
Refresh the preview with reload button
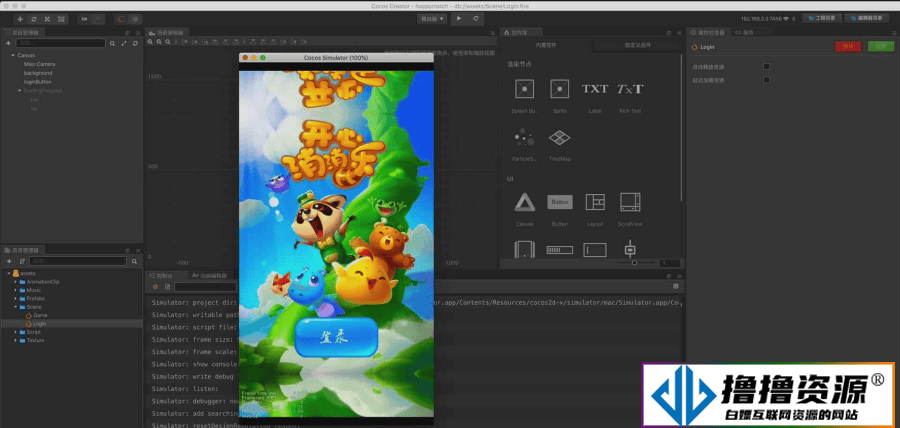[x=476, y=19]
